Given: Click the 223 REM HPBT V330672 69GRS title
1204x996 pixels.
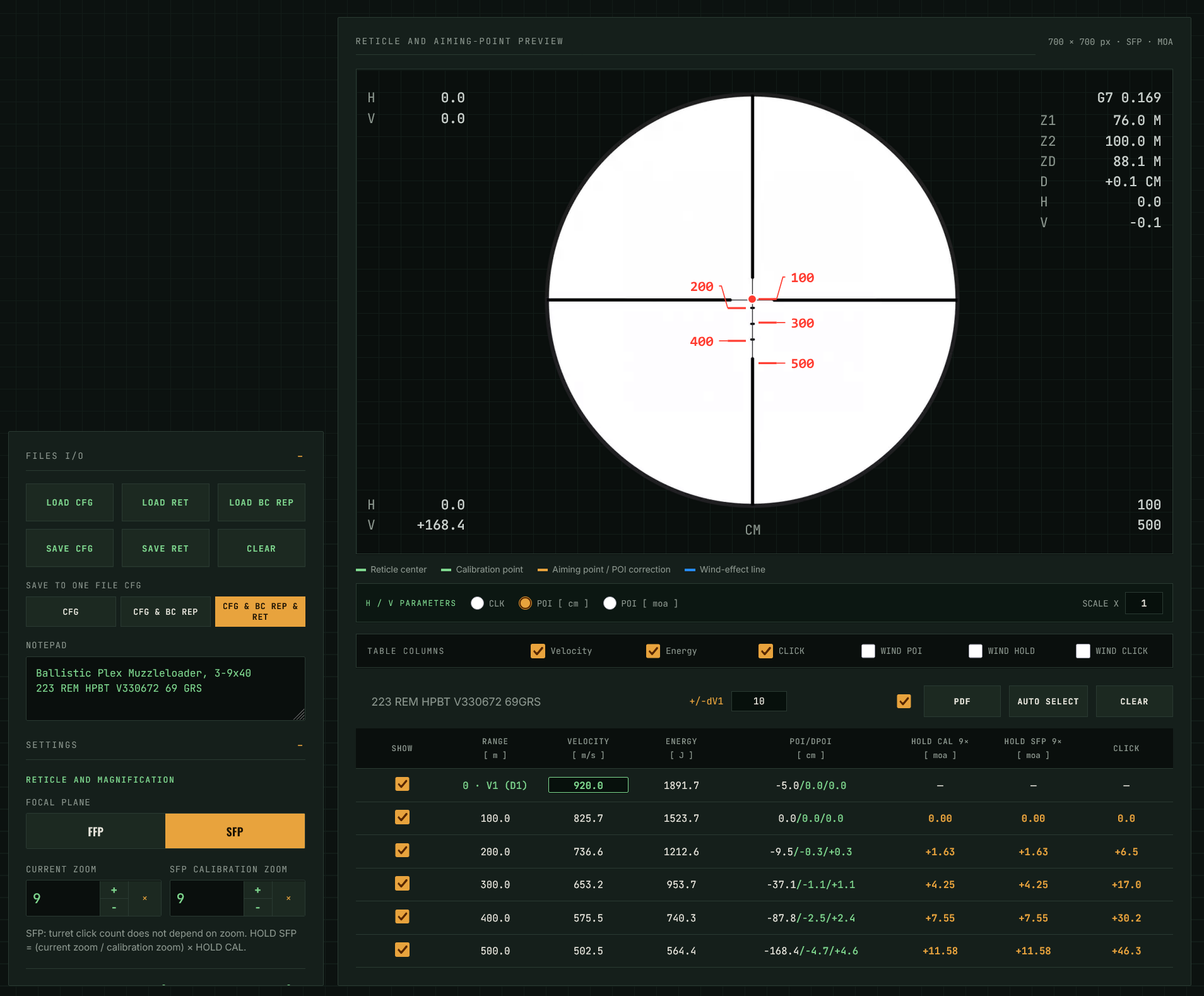Looking at the screenshot, I should [456, 702].
